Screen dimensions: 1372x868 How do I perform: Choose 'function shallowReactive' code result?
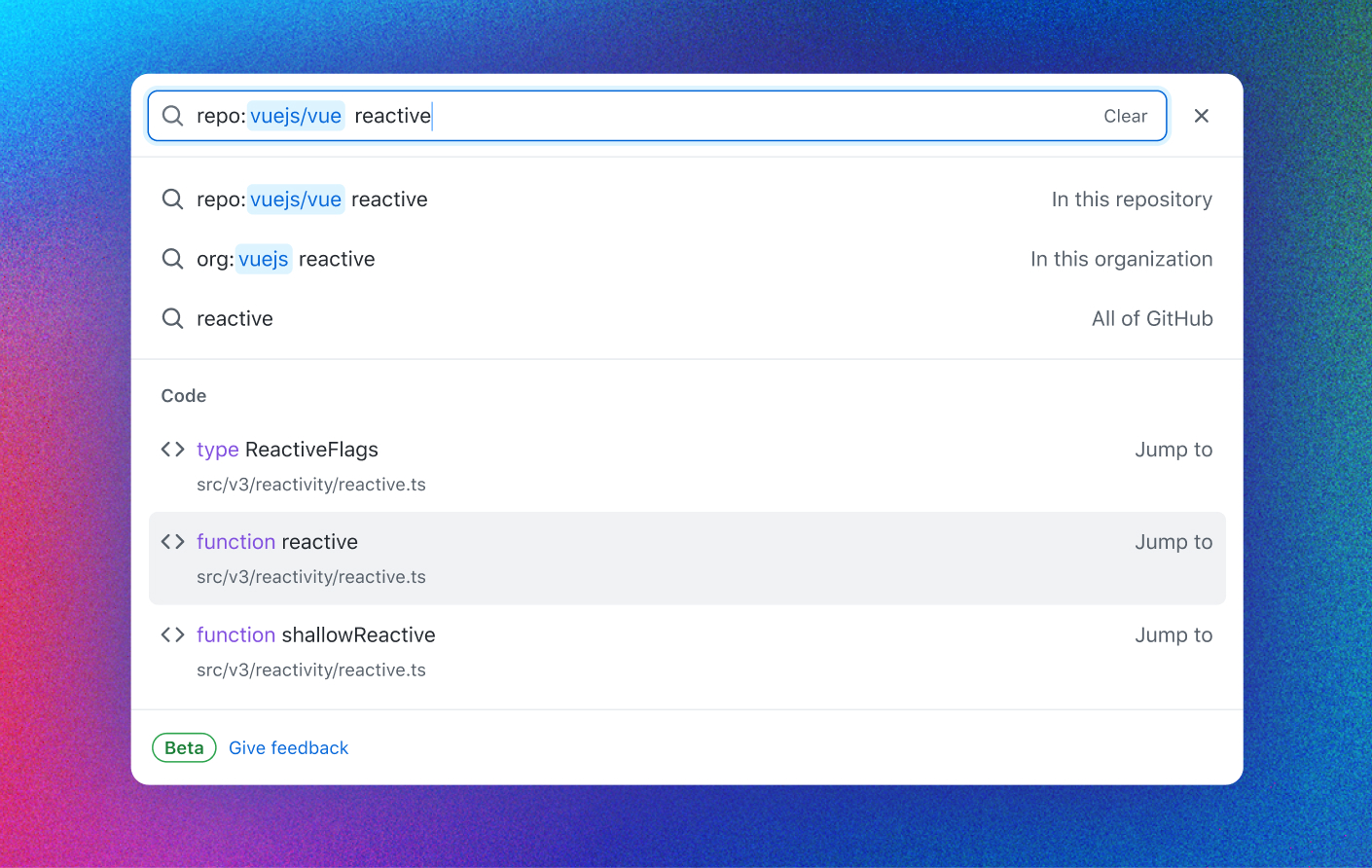point(687,652)
